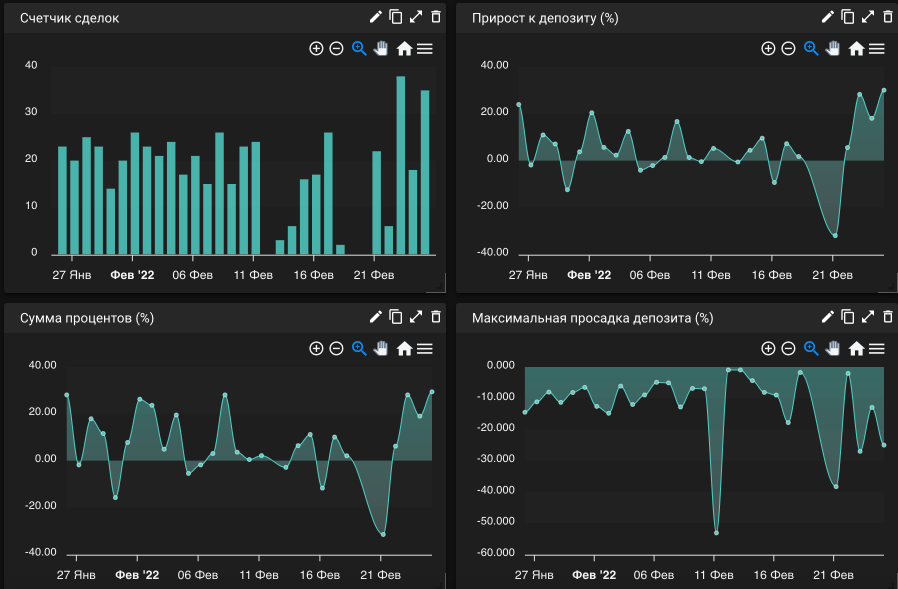898x589 pixels.
Task: Activate selection zoom in Максимальная просадка chart
Action: point(811,348)
